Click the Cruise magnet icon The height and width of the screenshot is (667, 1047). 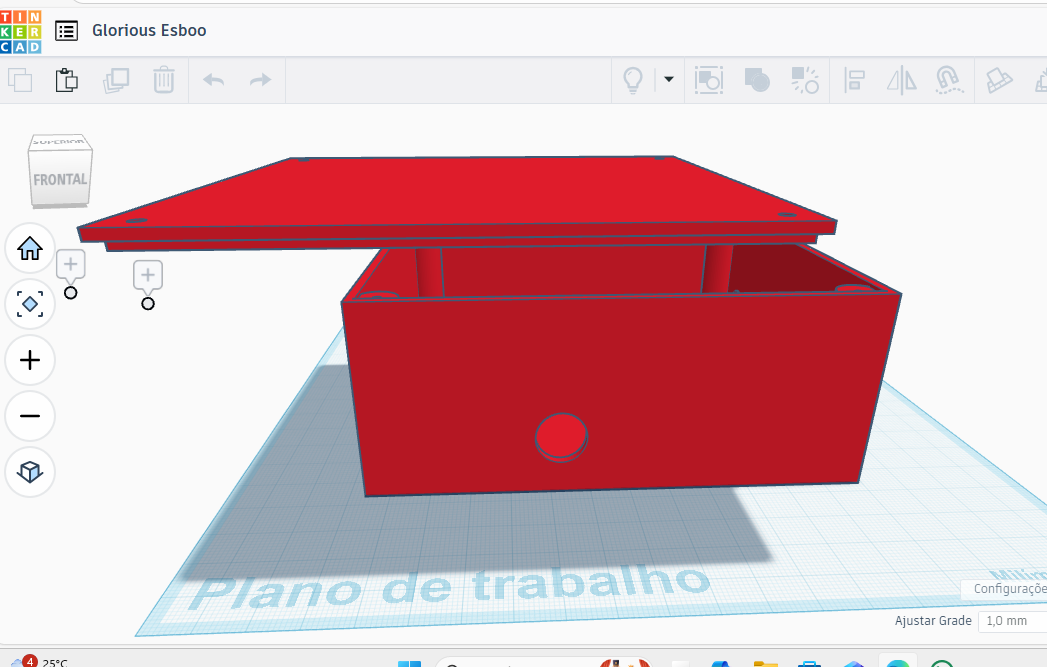[x=949, y=80]
